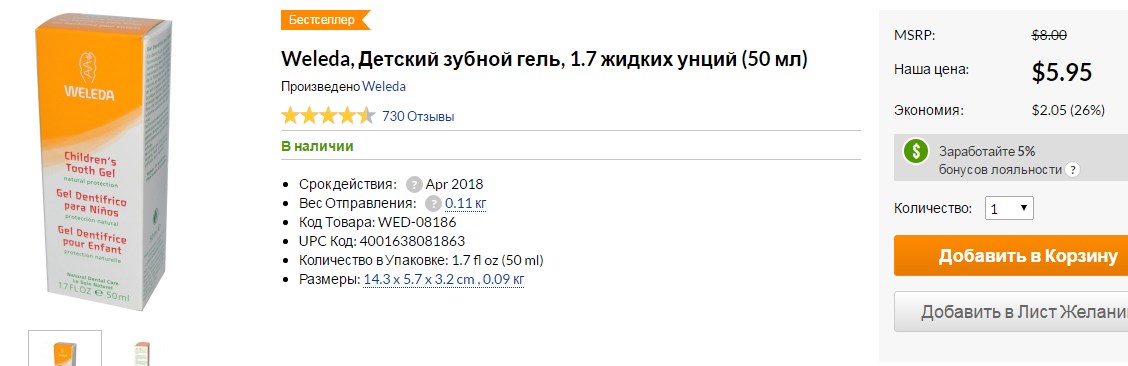Image resolution: width=1128 pixels, height=366 pixels.
Task: Click the help icon beside Срок действия
Action: pyautogui.click(x=414, y=184)
